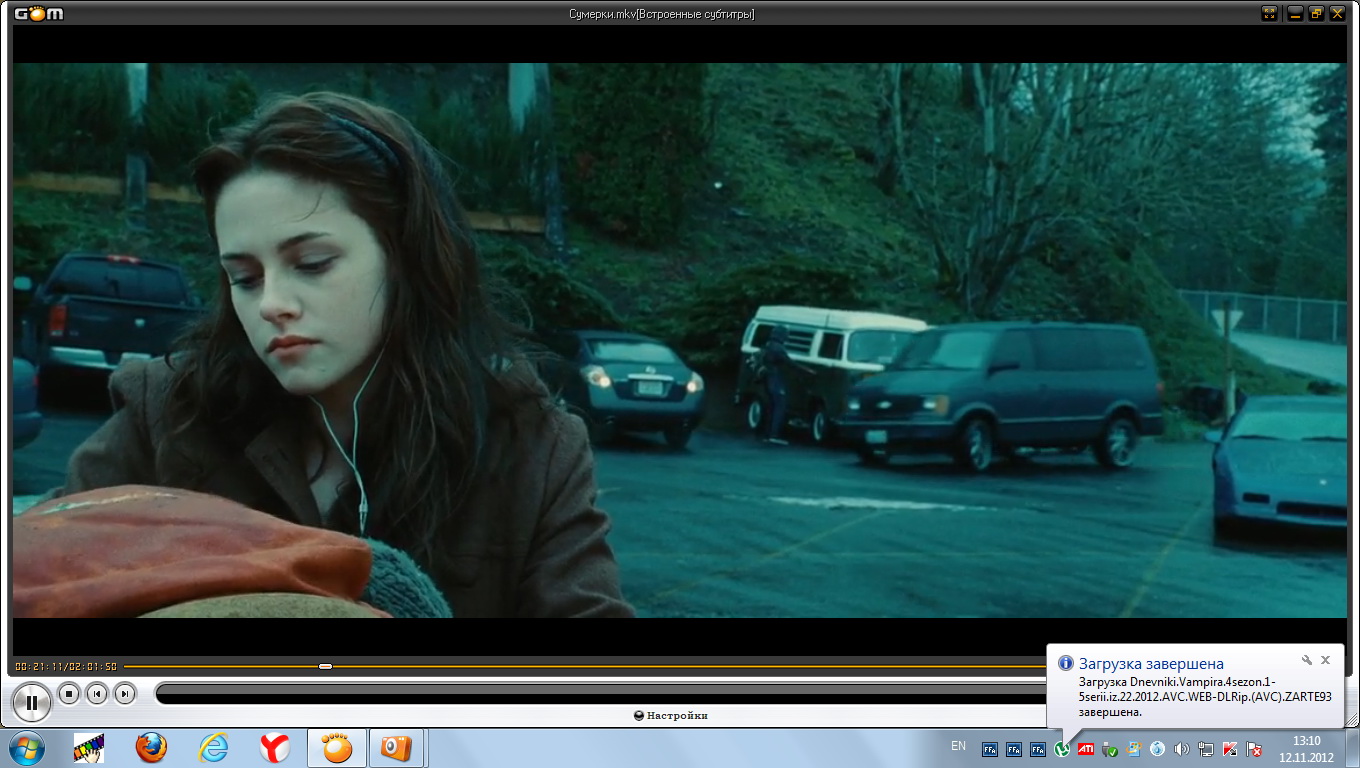Open the EN input language selector
Screen dimensions: 1360x768
pos(958,746)
